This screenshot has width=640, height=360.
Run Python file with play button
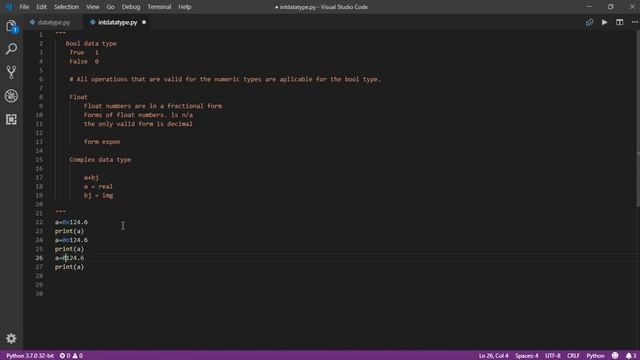pos(604,22)
